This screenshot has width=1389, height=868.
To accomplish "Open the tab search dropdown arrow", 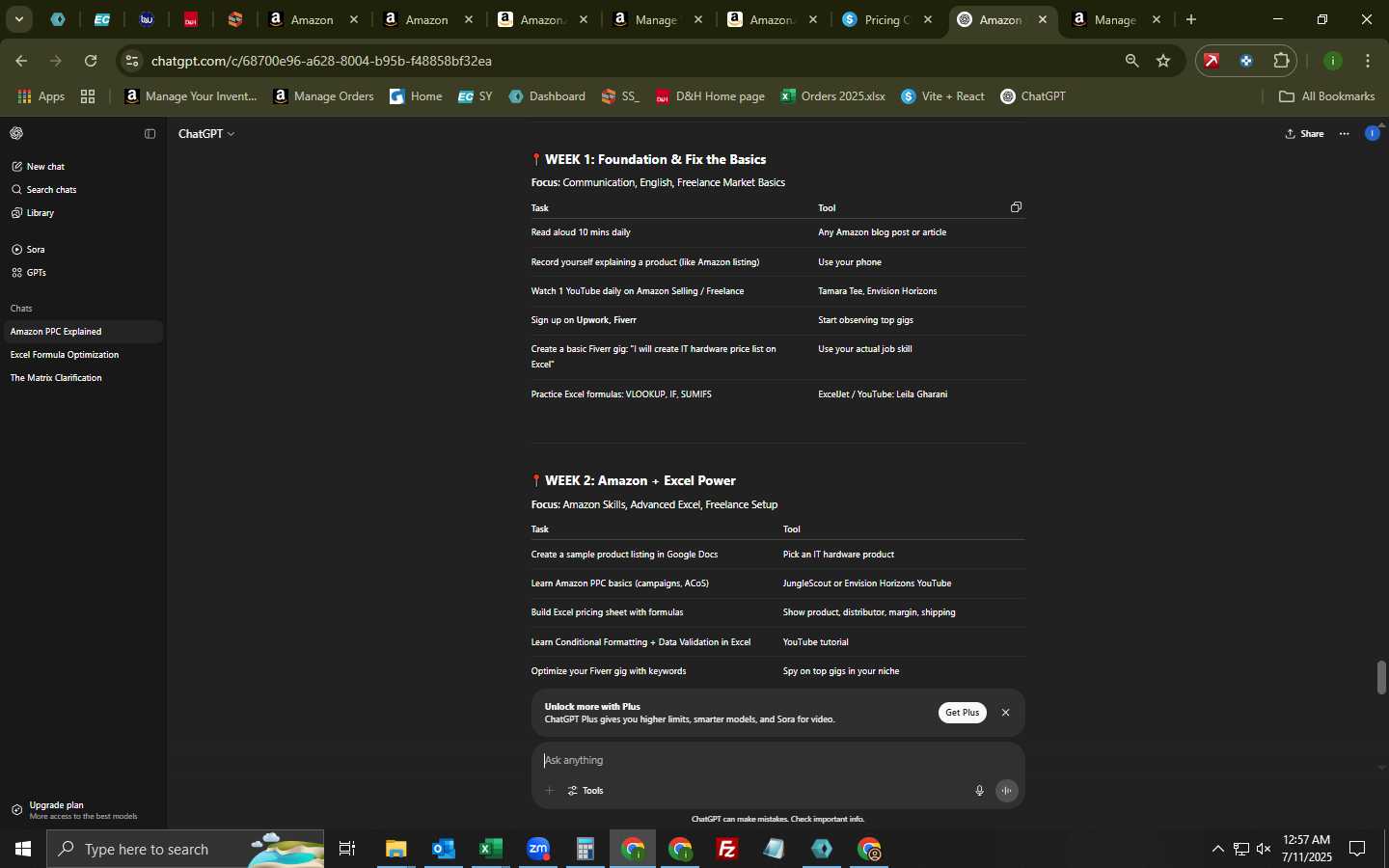I will (x=18, y=19).
